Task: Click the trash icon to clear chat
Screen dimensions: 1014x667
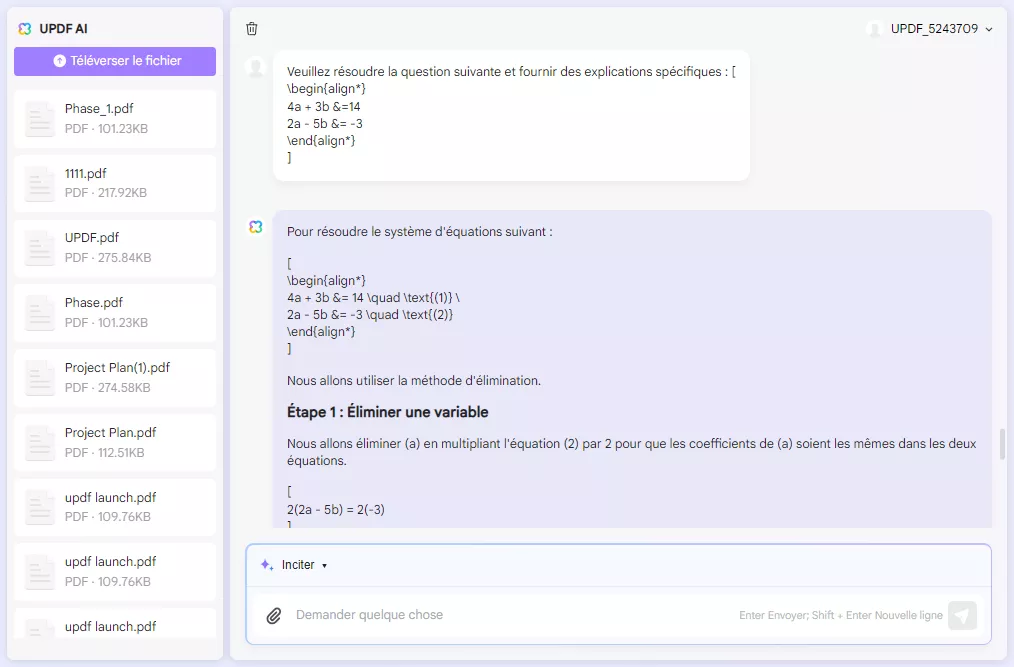Action: (x=251, y=29)
